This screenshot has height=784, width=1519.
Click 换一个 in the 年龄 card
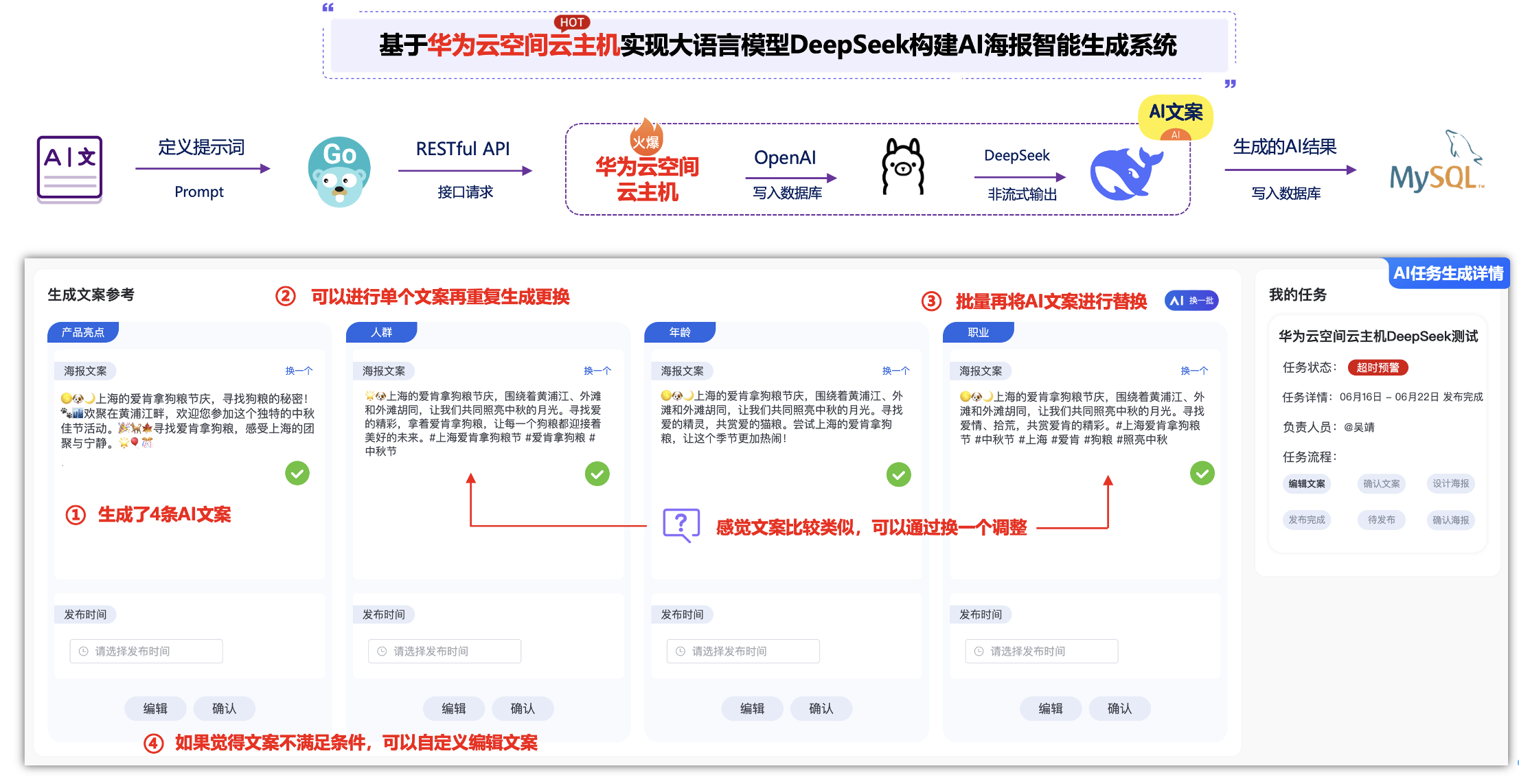click(x=896, y=371)
